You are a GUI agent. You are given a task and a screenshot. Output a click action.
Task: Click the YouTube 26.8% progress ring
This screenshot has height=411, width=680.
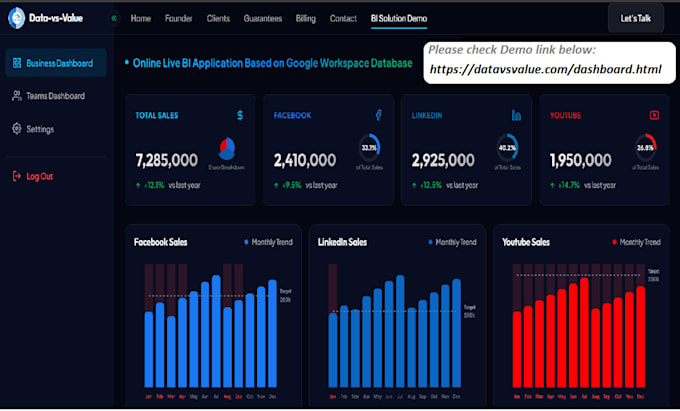[x=645, y=147]
